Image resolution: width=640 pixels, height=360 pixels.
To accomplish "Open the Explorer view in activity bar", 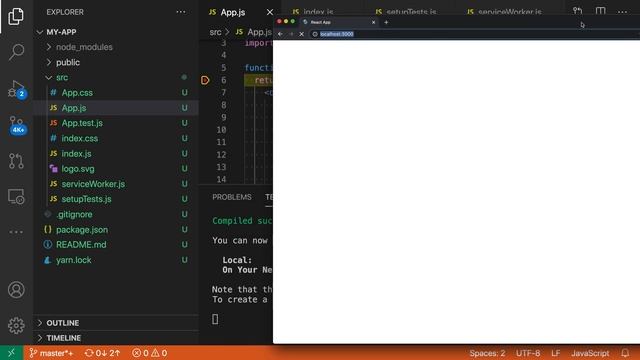I will 16,16.
